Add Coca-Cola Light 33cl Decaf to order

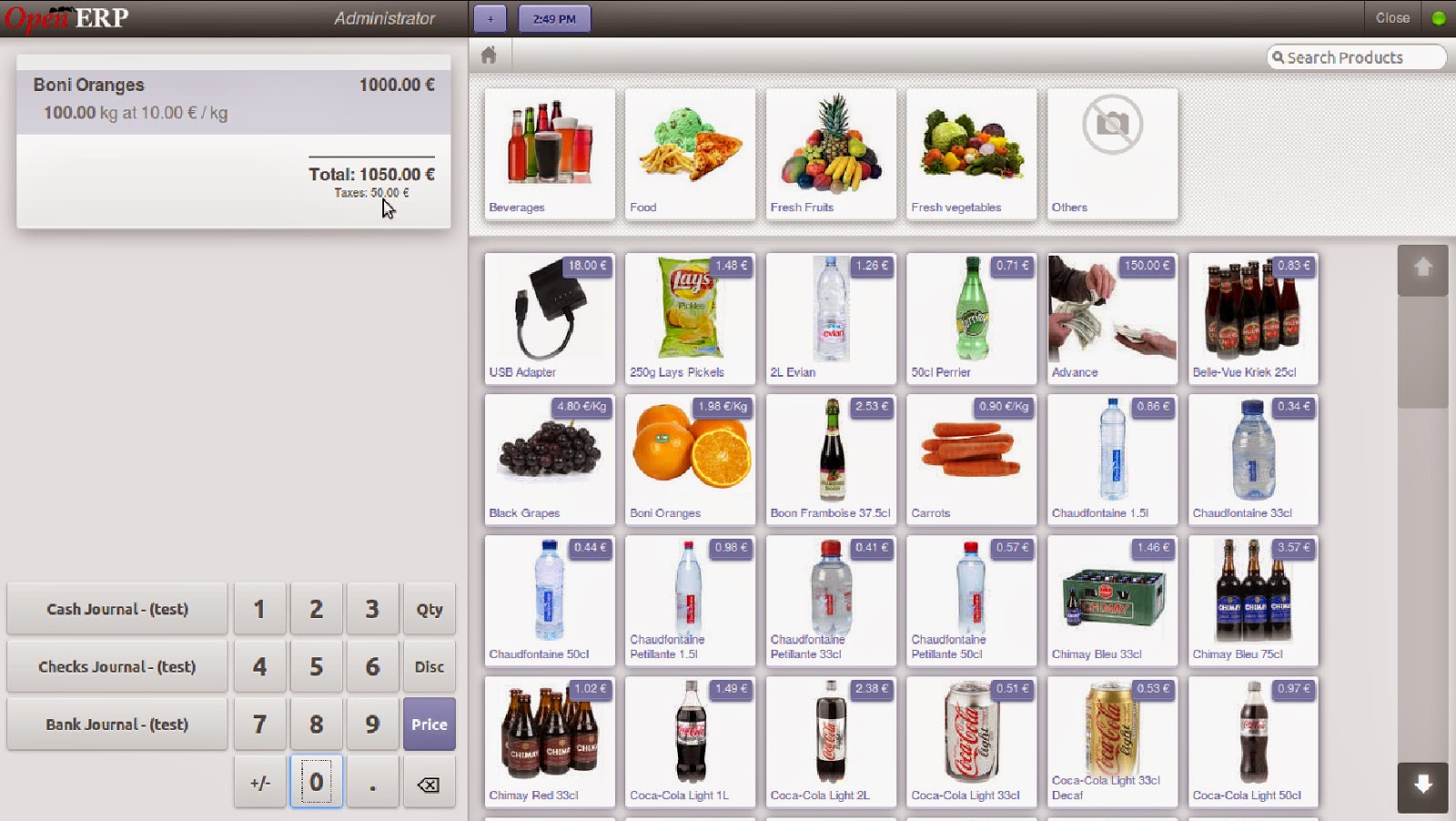click(1113, 742)
